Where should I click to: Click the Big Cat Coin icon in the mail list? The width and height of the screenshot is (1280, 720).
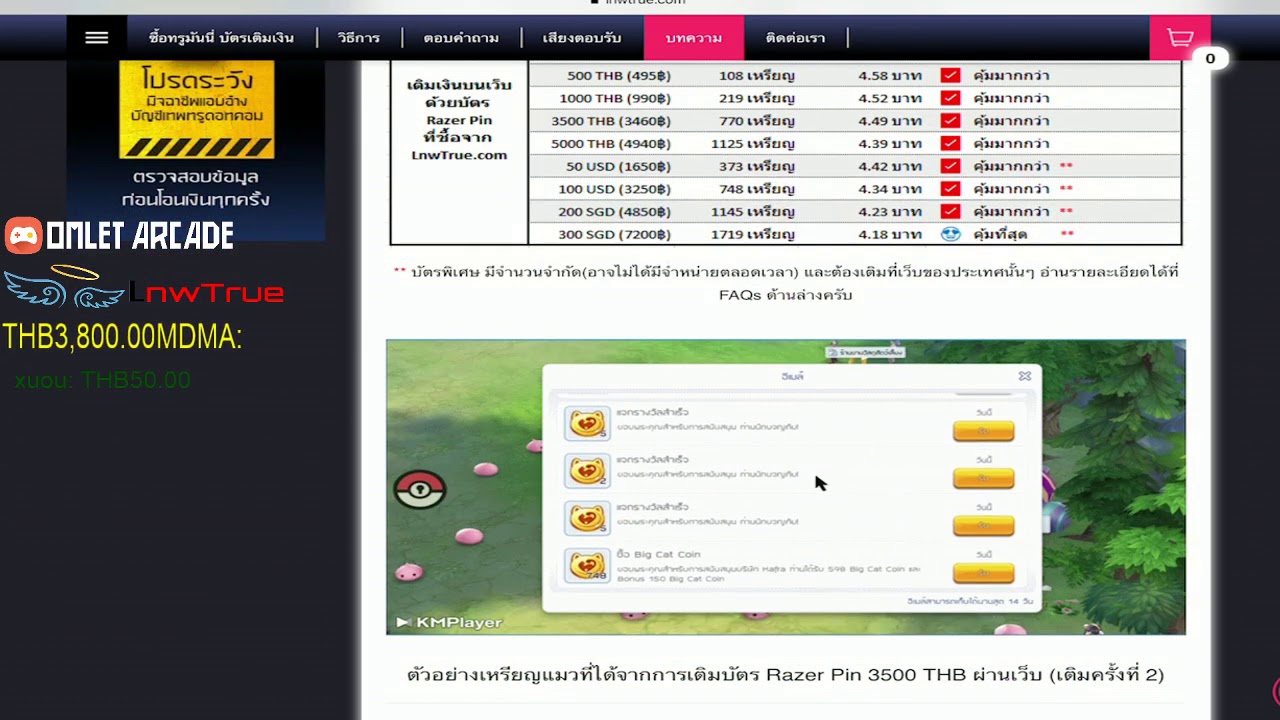coord(587,566)
